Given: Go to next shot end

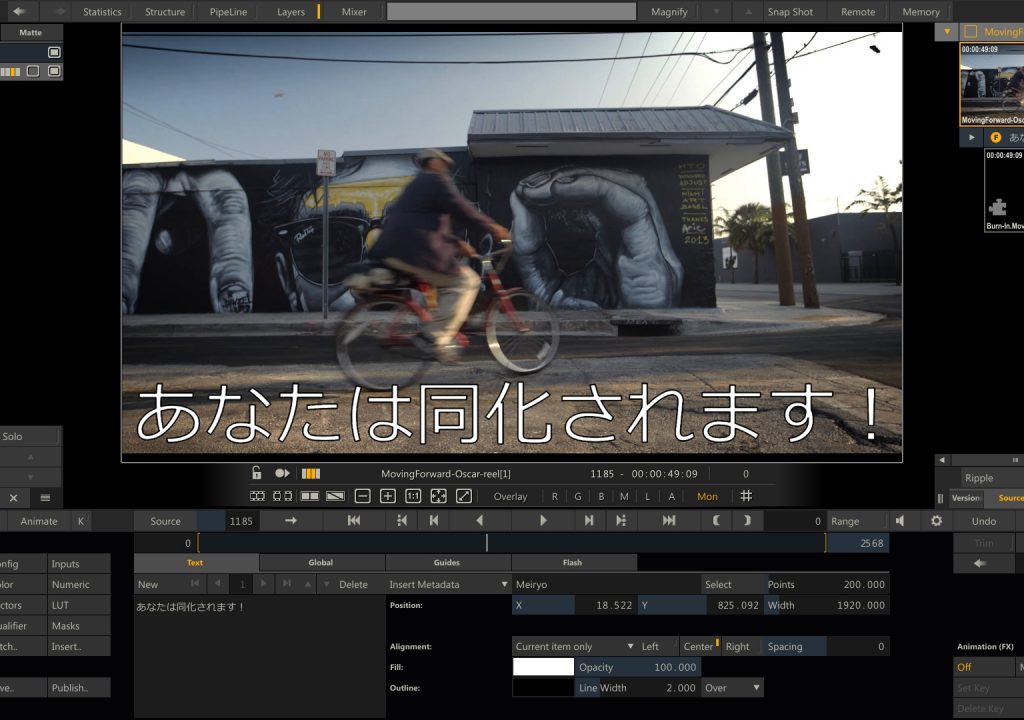Looking at the screenshot, I should 589,521.
